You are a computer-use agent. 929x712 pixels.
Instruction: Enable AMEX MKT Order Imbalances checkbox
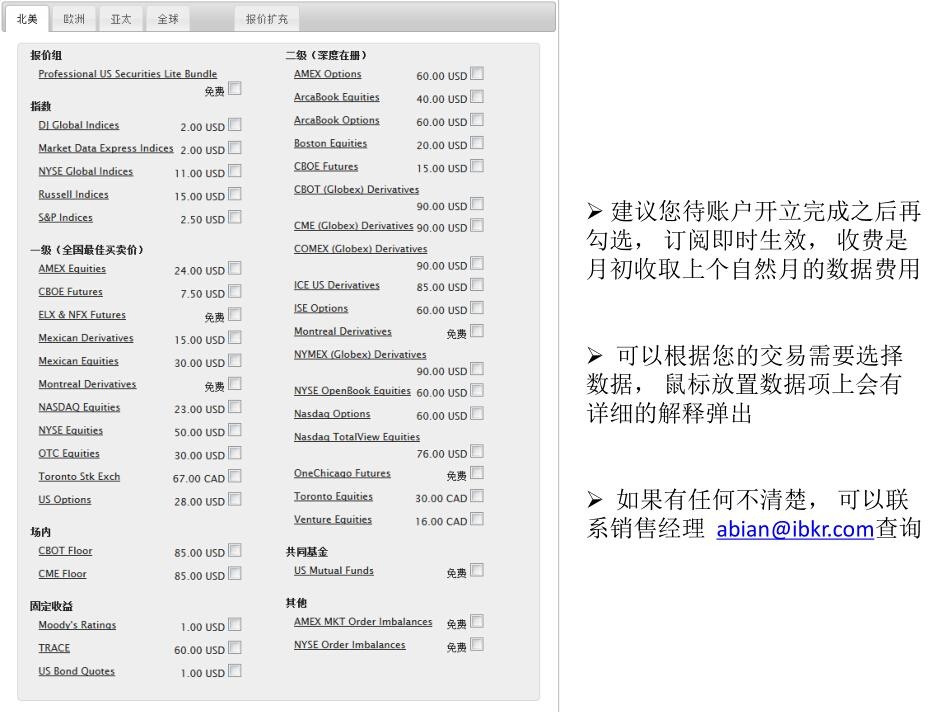(477, 620)
